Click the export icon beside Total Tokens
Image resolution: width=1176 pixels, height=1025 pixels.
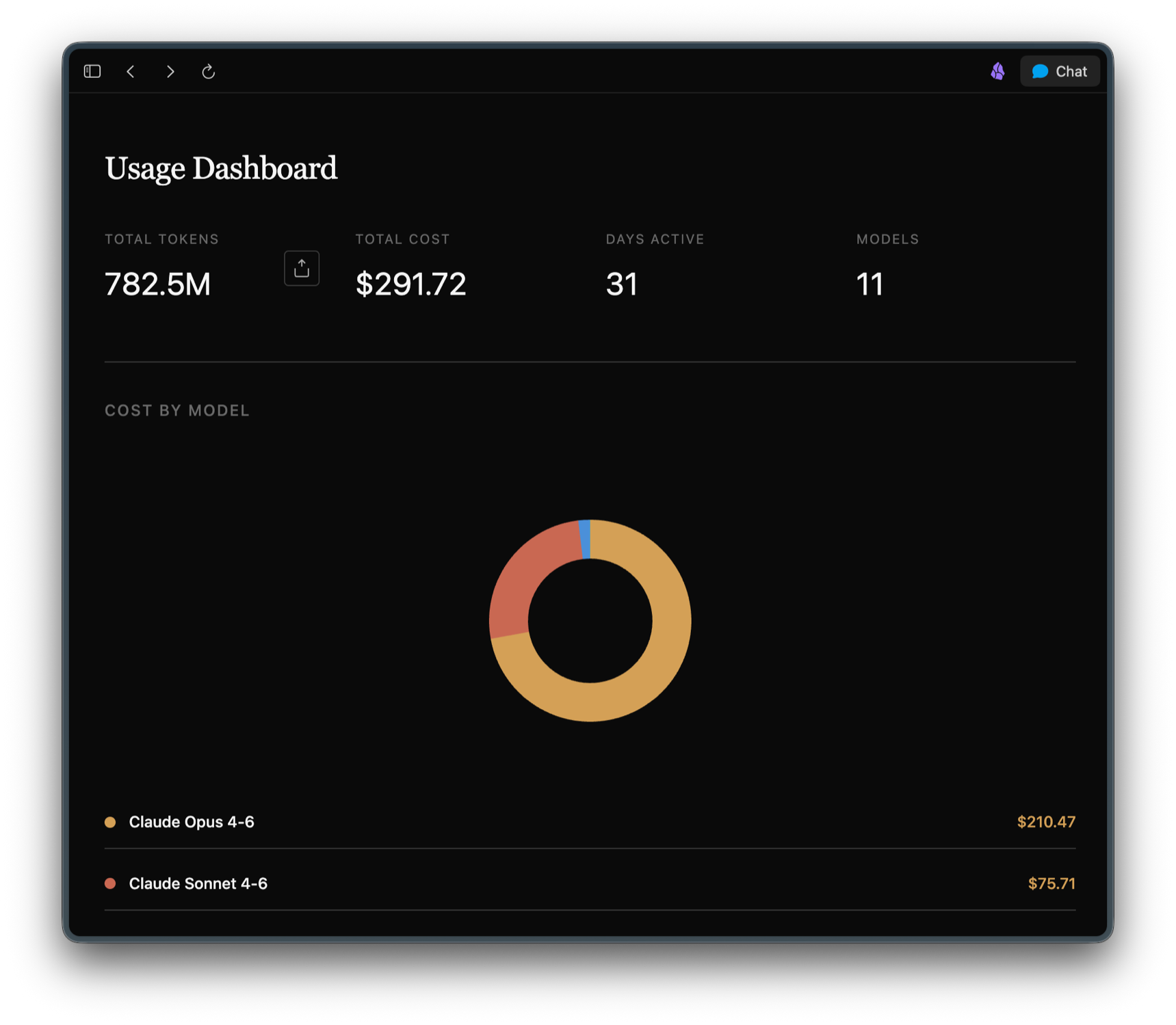pos(302,269)
